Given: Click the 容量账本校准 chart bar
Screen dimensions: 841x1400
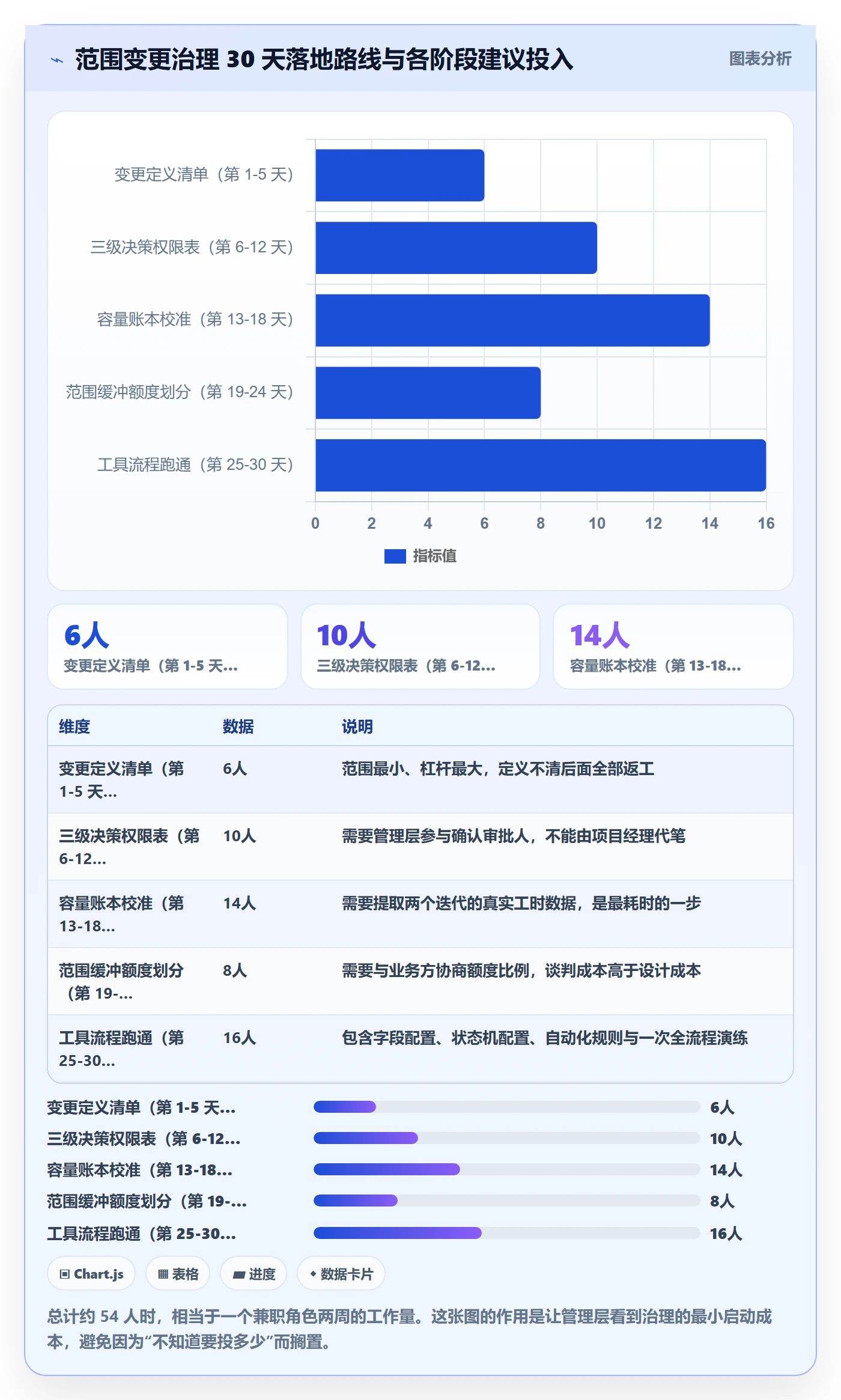Looking at the screenshot, I should click(x=512, y=320).
